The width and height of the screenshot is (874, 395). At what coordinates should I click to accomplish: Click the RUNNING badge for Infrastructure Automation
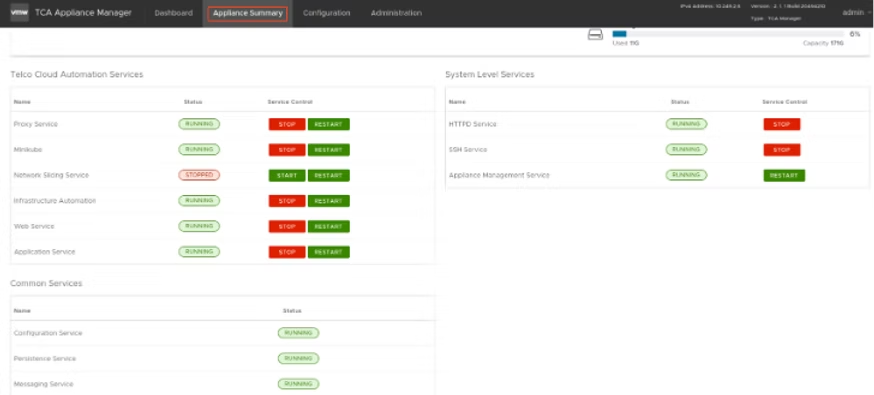pyautogui.click(x=199, y=201)
